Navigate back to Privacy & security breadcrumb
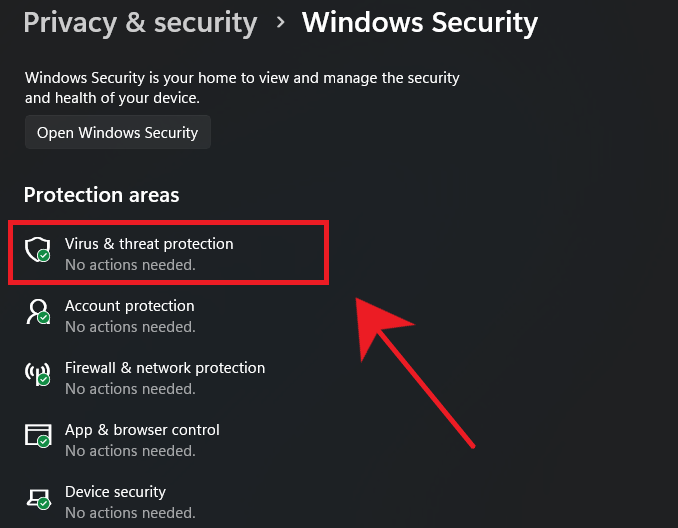This screenshot has width=678, height=528. coord(140,22)
